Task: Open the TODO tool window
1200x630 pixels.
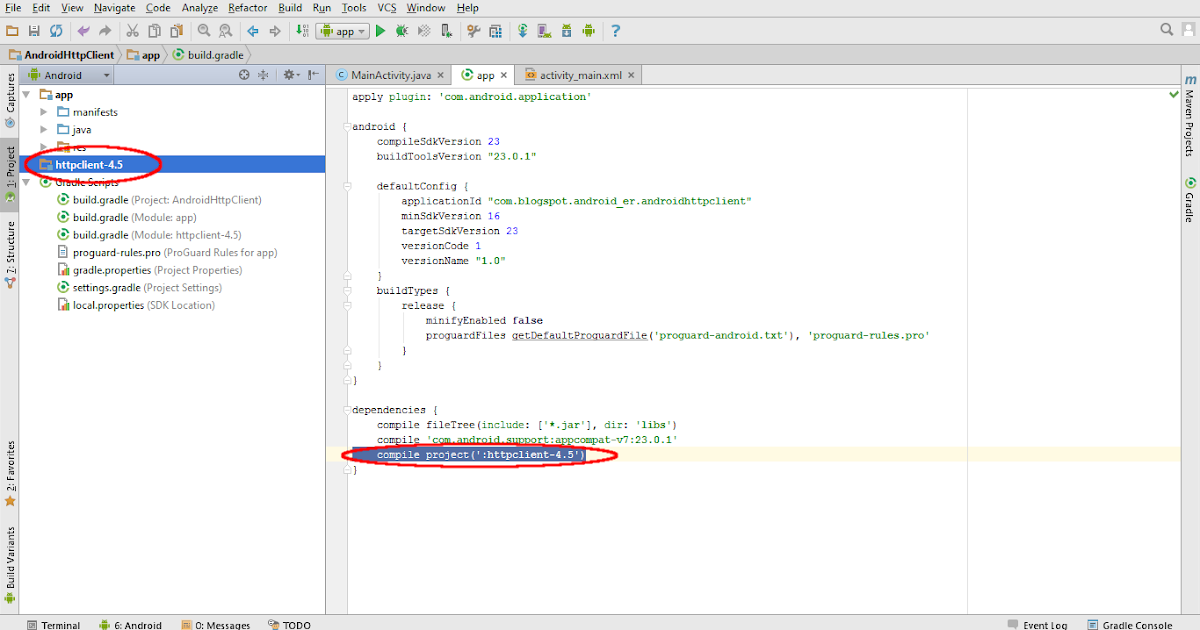Action: [289, 625]
